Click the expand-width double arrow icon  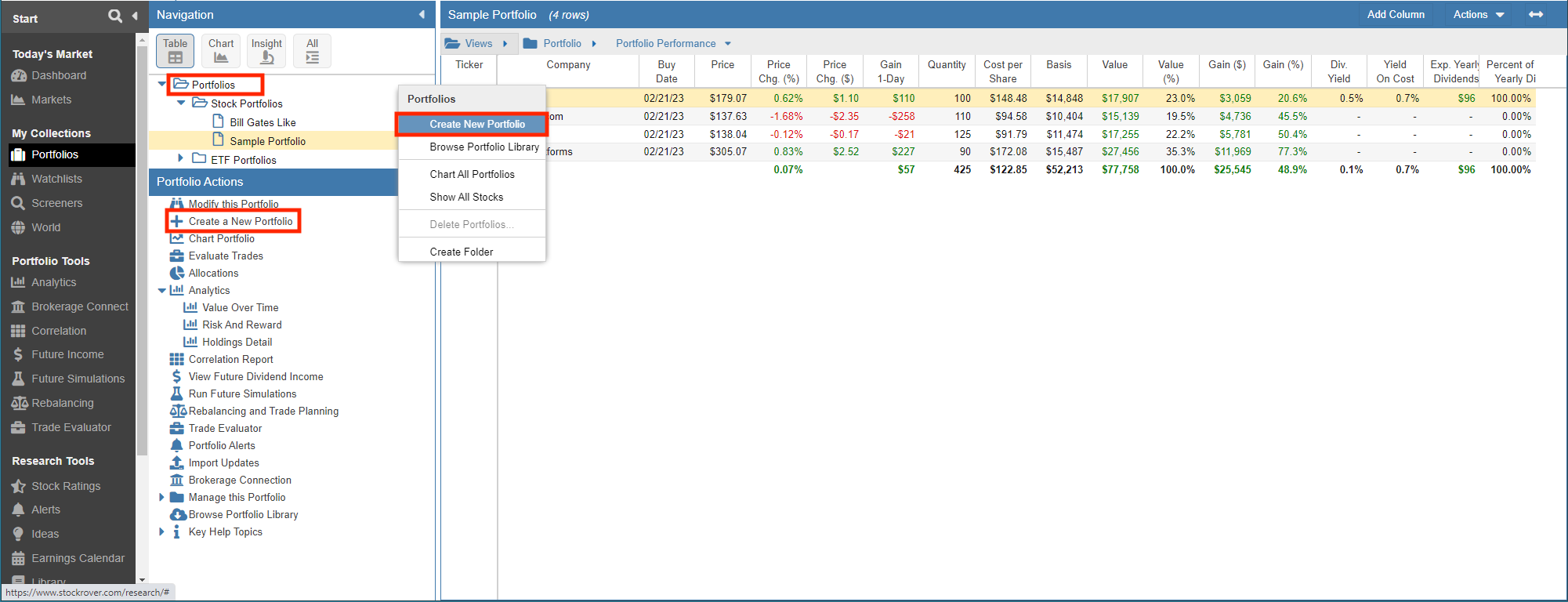pyautogui.click(x=1535, y=15)
